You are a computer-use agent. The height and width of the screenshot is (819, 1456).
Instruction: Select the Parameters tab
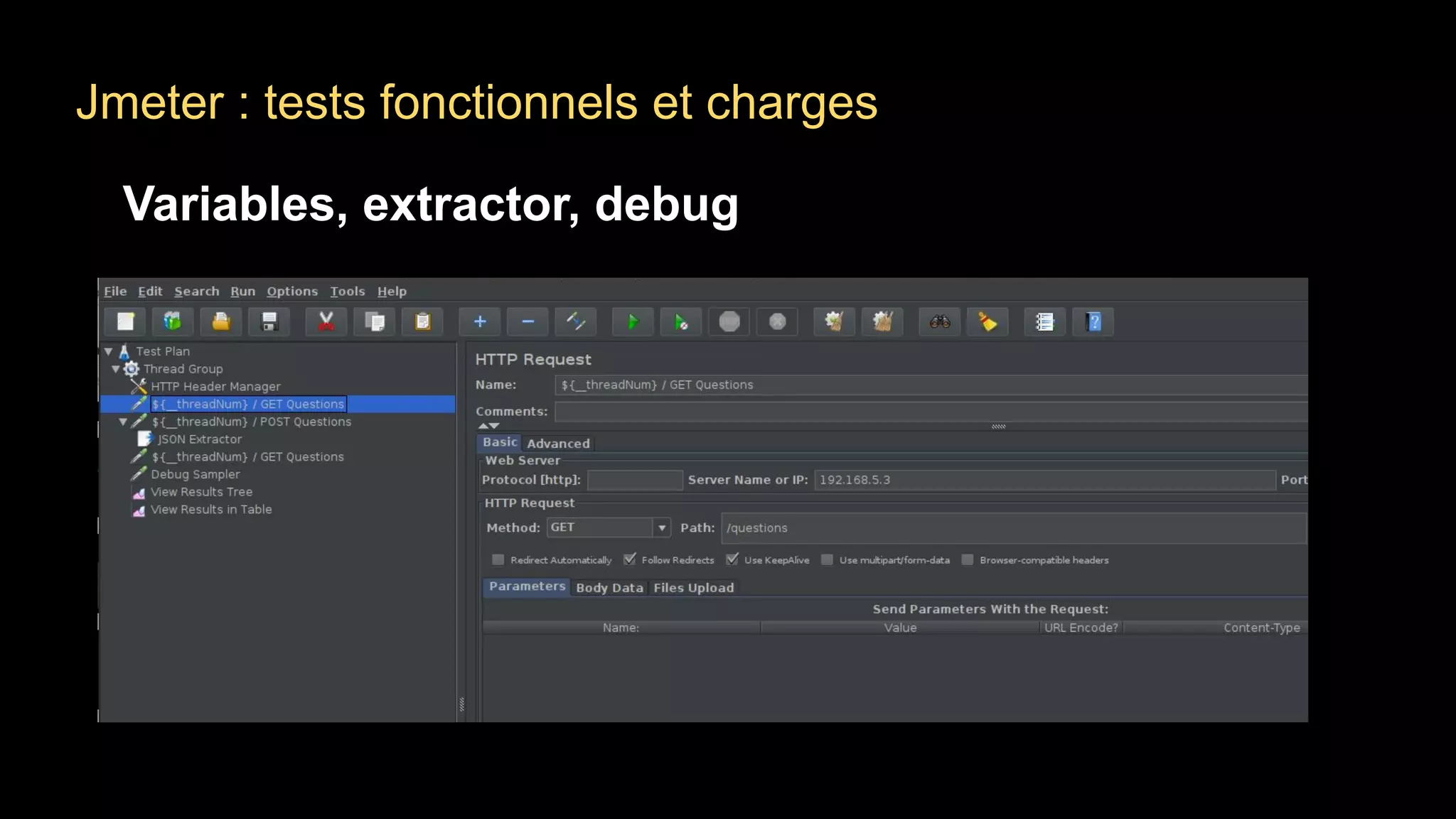527,587
